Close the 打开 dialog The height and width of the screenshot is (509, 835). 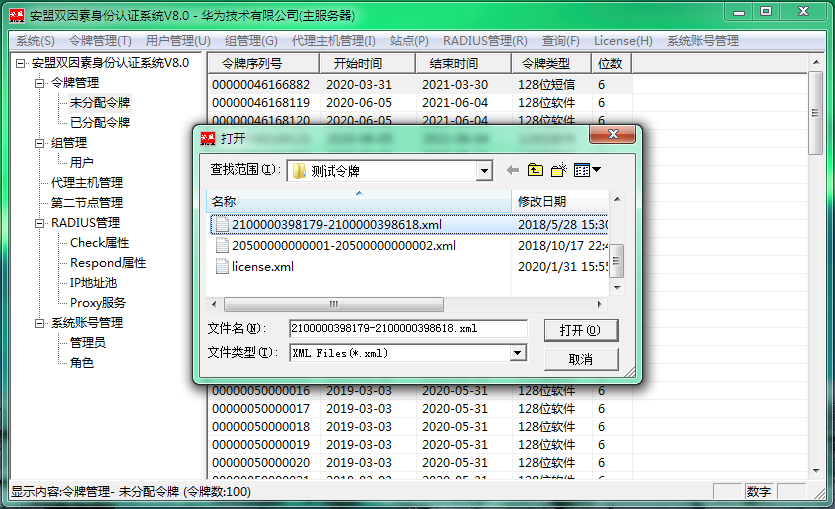click(613, 134)
